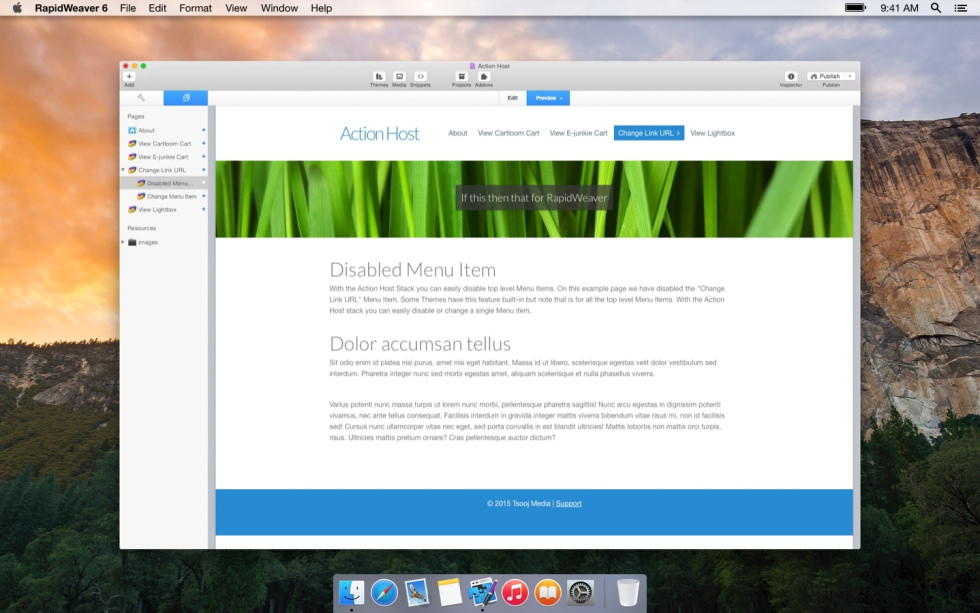Open the RapidWeaver 6 app menu
This screenshot has width=980, height=613.
point(71,8)
